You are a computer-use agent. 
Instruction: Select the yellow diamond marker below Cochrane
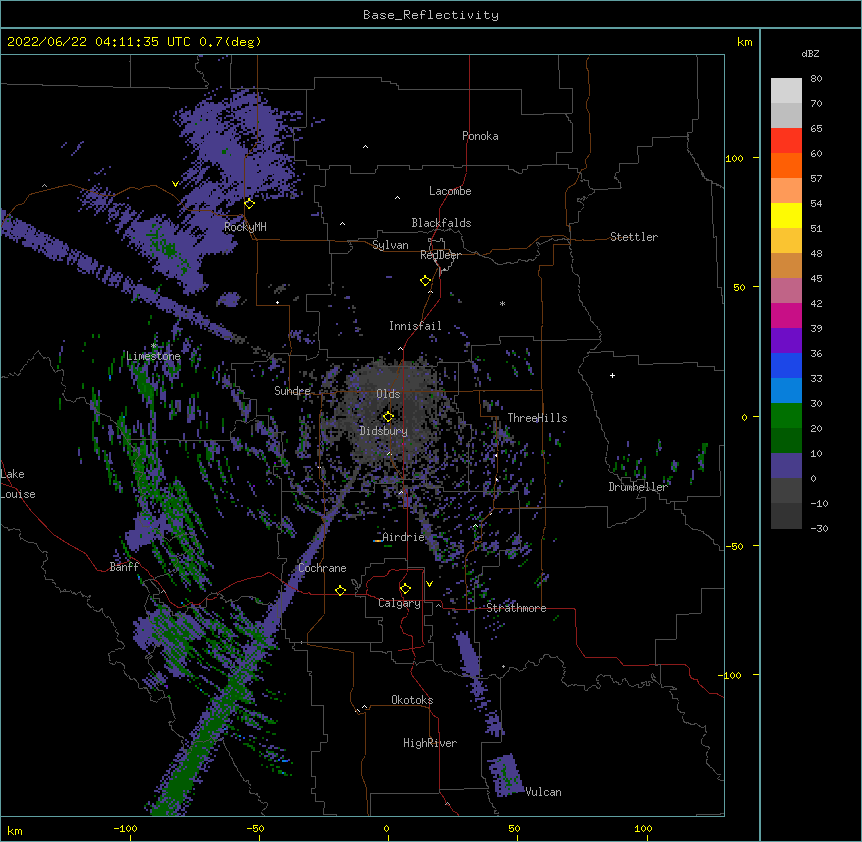click(340, 590)
